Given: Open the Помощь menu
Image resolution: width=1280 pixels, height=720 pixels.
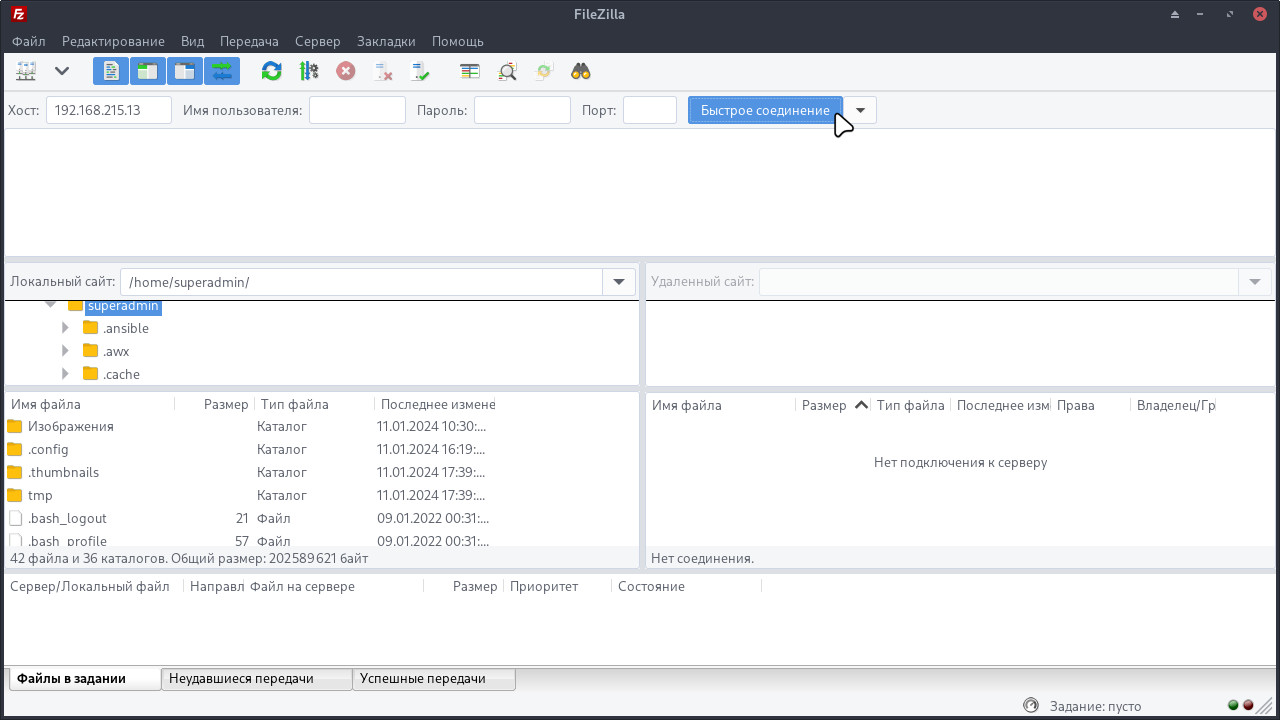Looking at the screenshot, I should 458,41.
